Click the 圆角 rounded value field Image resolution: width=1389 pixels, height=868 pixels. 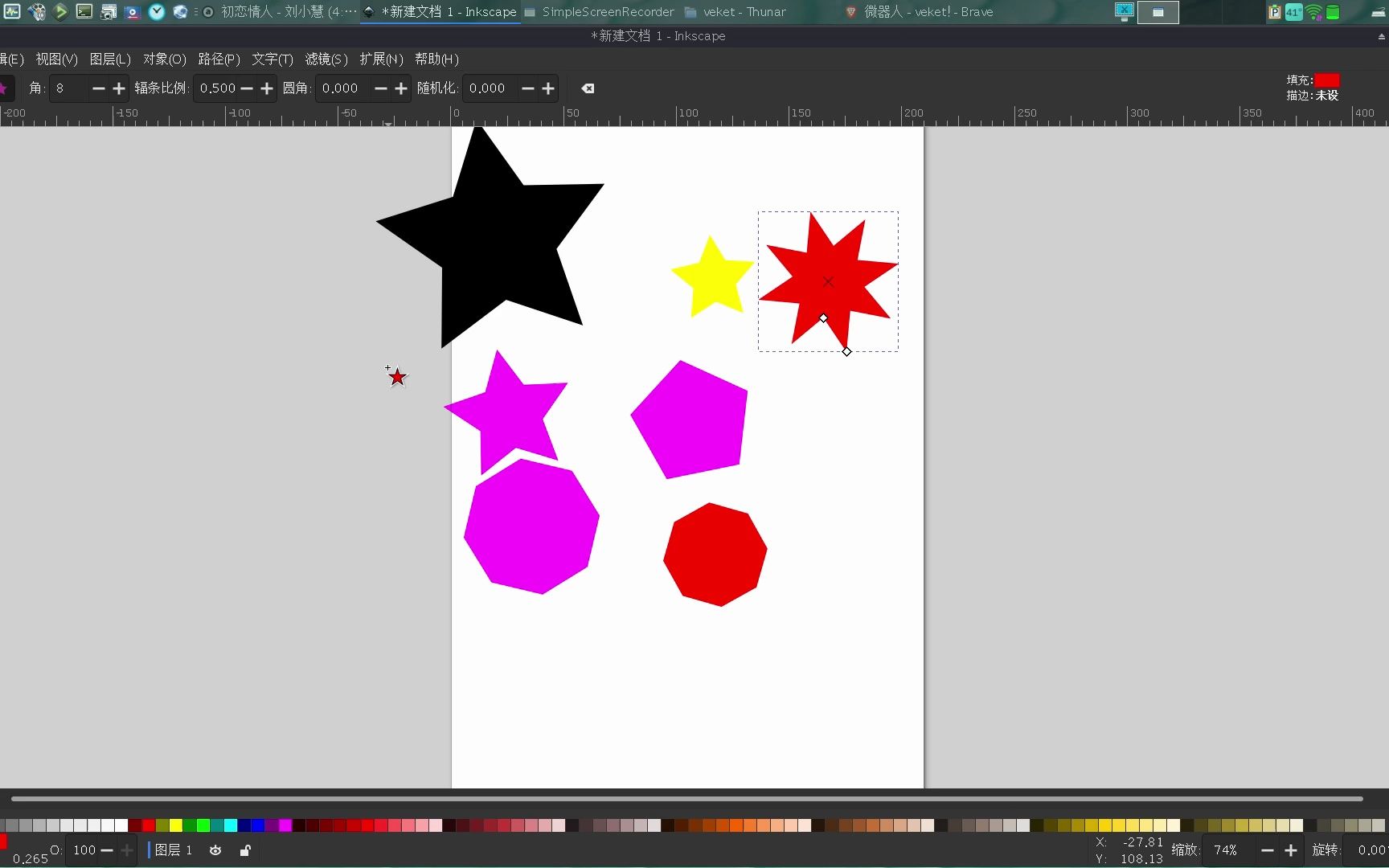click(x=343, y=88)
